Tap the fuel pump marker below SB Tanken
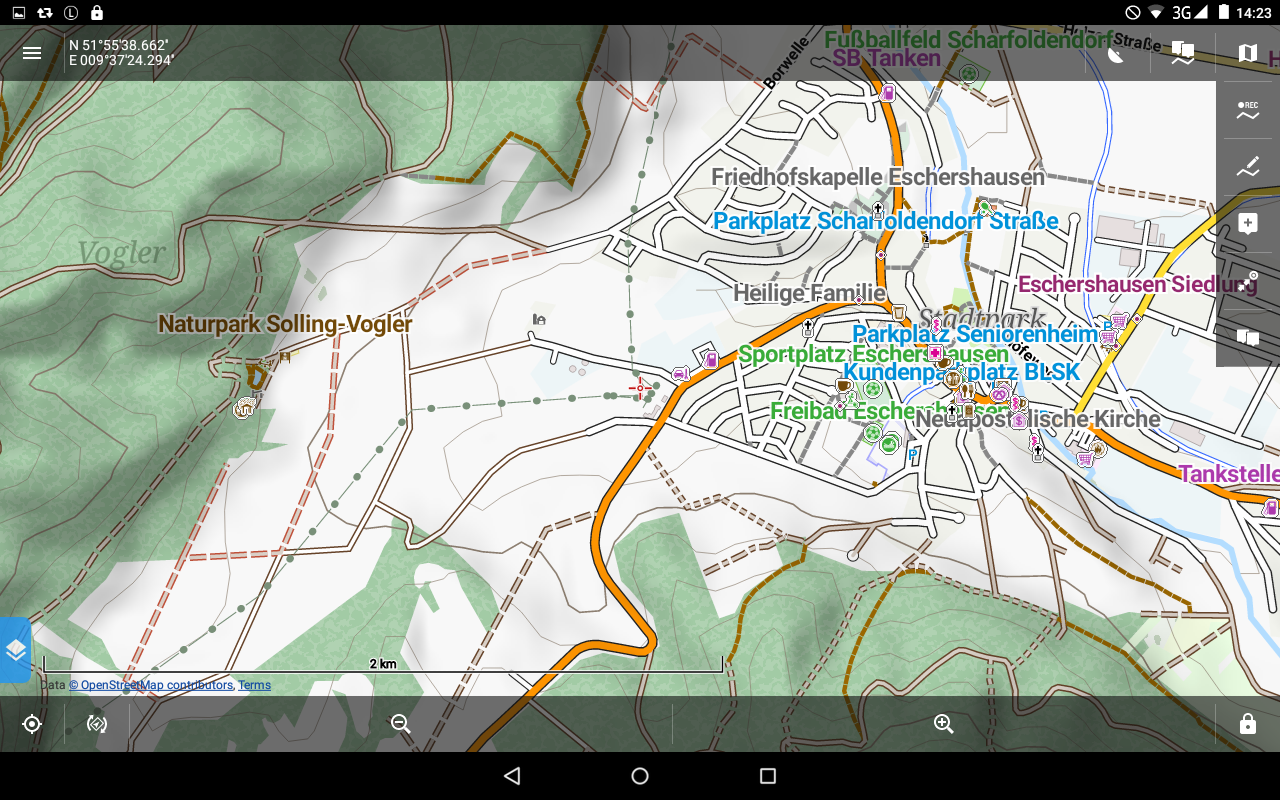This screenshot has width=1280, height=800. click(x=887, y=93)
